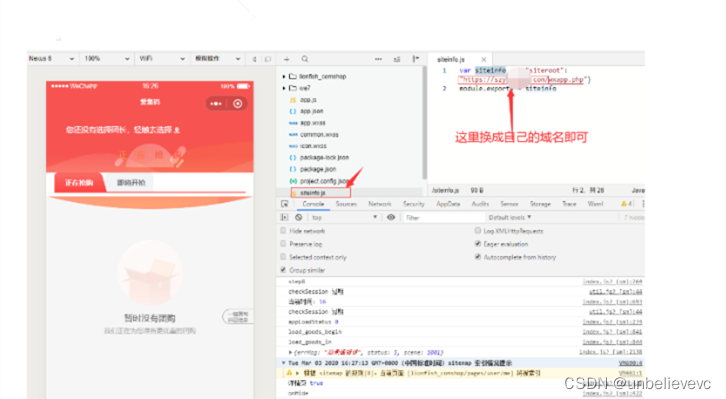This screenshot has width=726, height=399.
Task: Switch to the Audits tab
Action: pos(480,204)
